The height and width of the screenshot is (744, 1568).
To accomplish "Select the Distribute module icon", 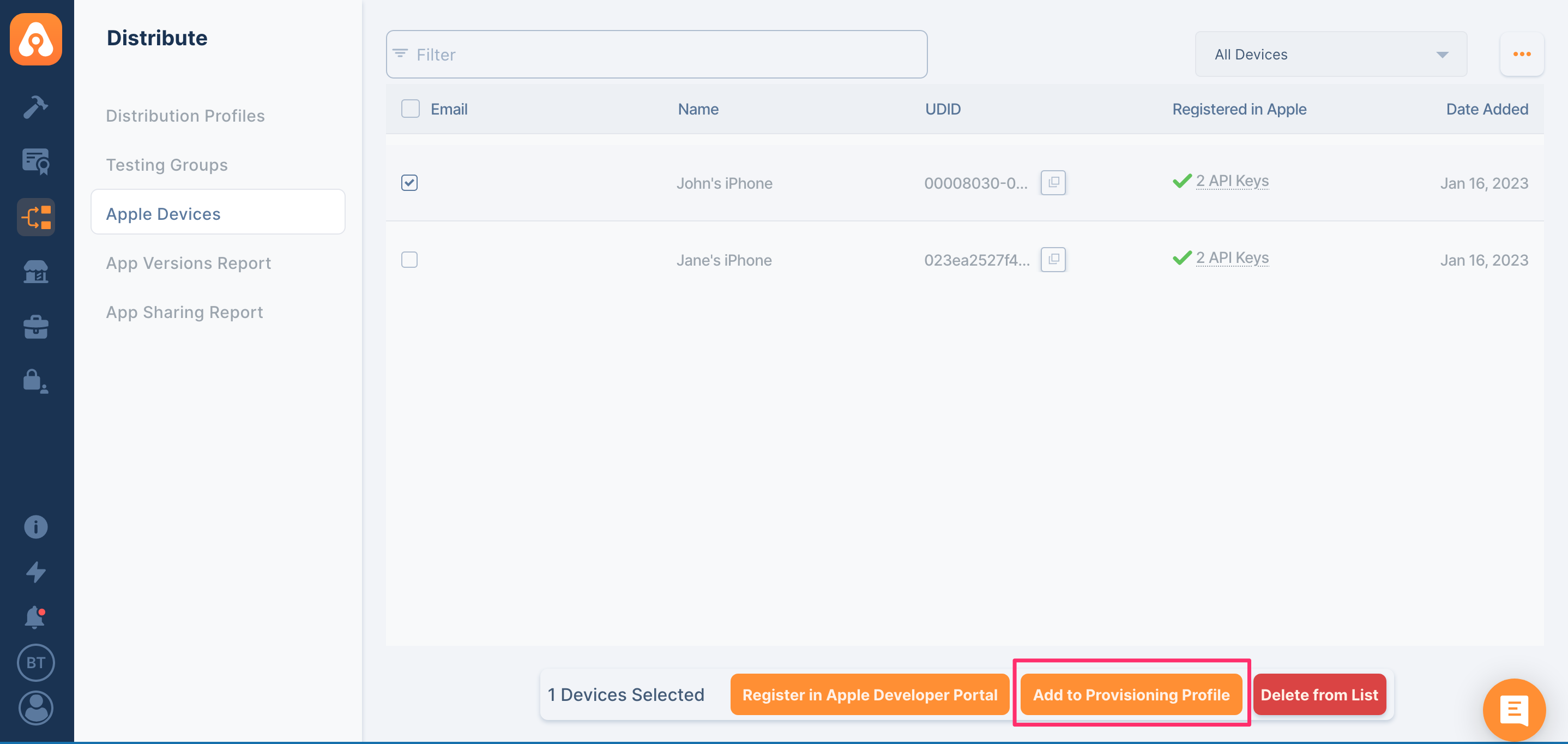I will click(x=36, y=217).
